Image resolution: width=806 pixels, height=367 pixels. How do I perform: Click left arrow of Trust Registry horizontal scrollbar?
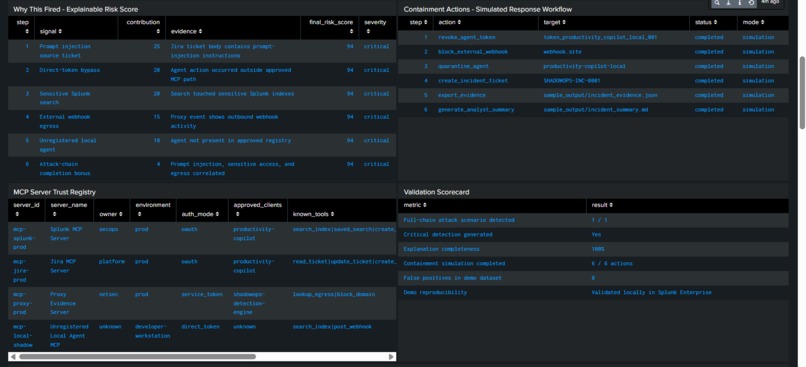(13, 356)
